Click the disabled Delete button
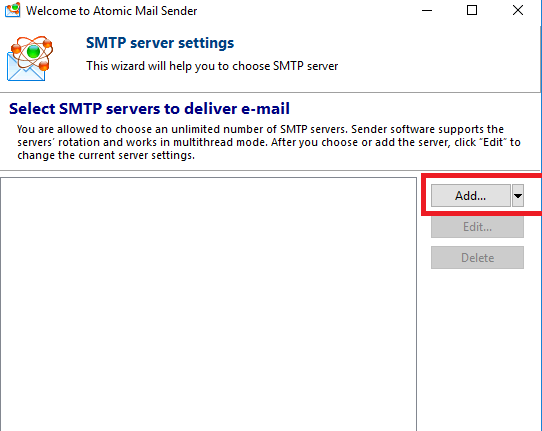Viewport: 542px width, 431px height. [477, 257]
